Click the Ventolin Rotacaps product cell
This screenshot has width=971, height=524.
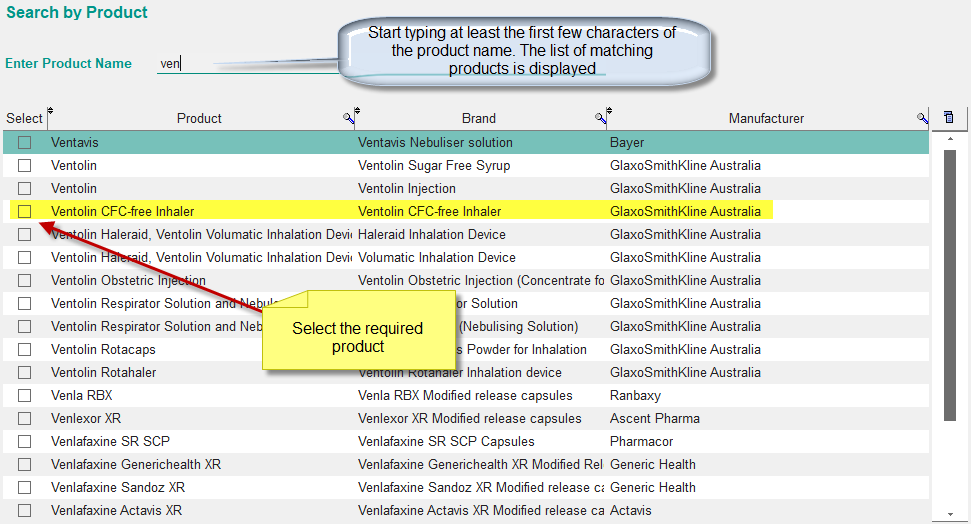coord(103,349)
